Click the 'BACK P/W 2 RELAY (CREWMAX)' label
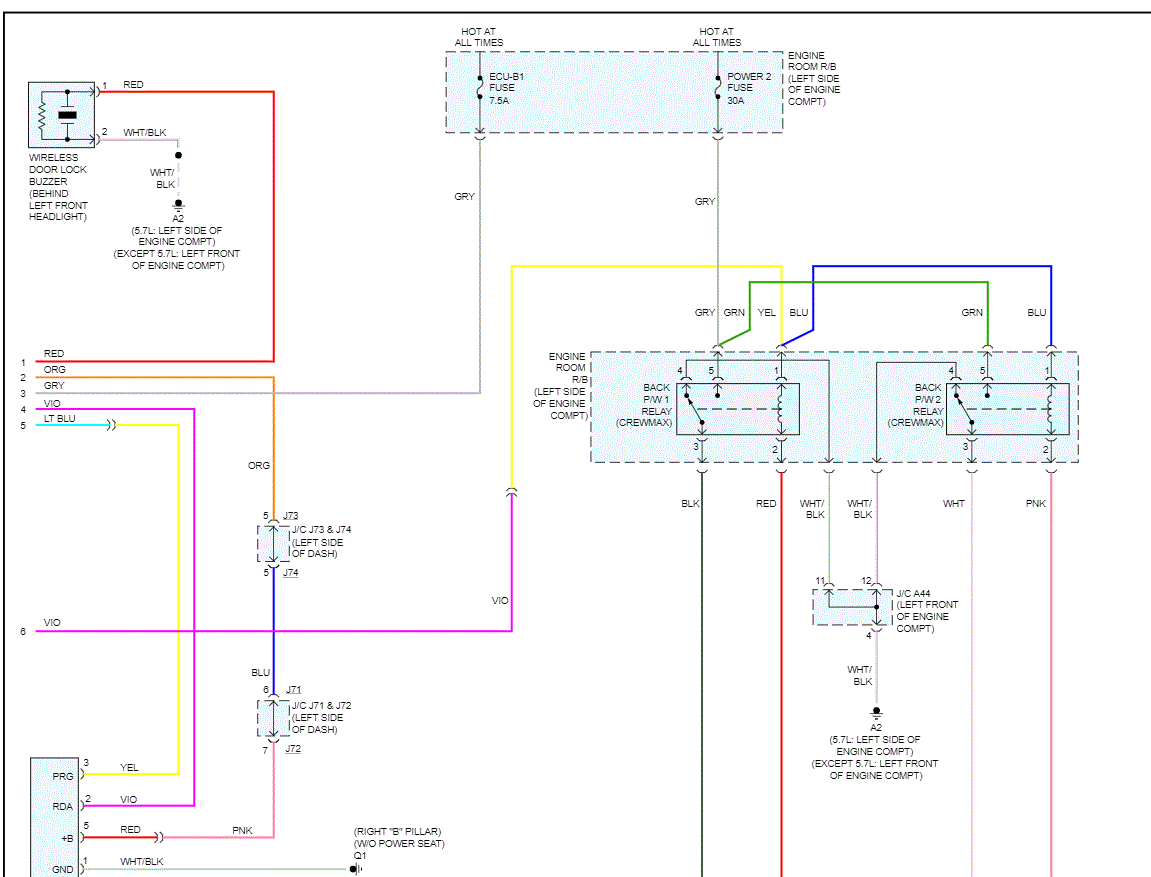The height and width of the screenshot is (877, 1151). 915,404
